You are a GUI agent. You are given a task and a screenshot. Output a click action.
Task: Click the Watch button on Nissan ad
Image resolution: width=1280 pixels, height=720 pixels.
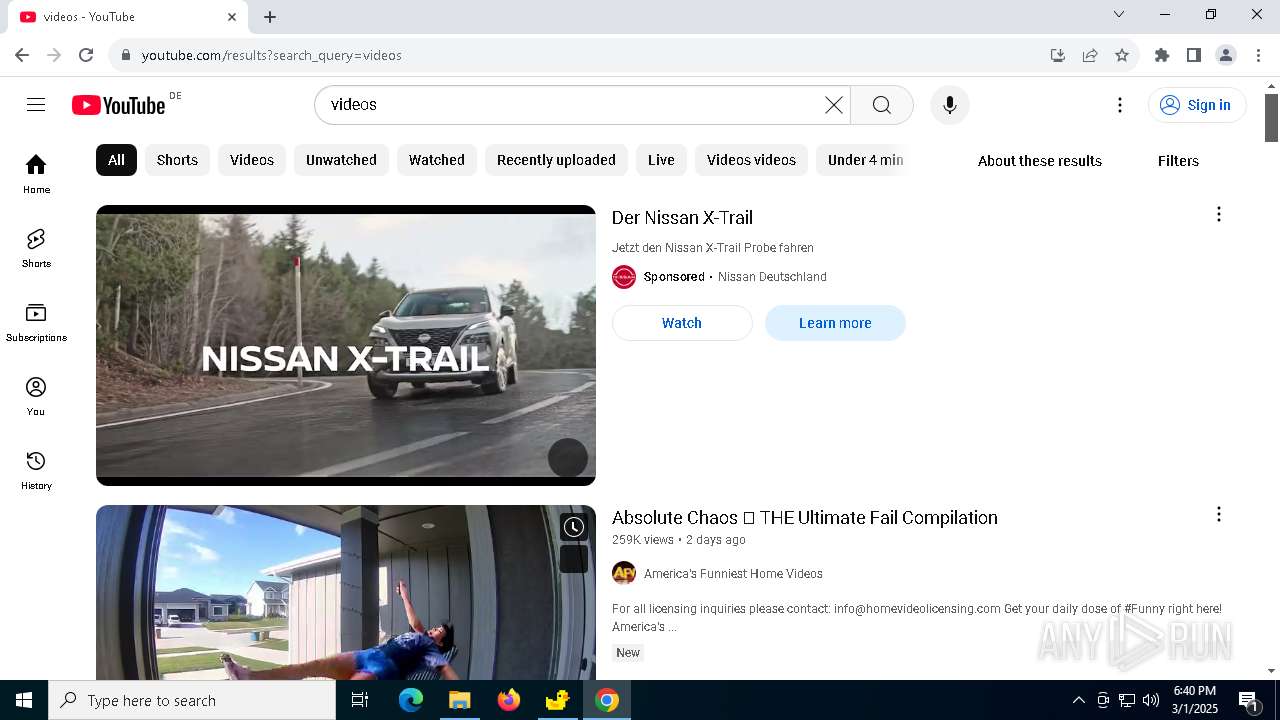[x=682, y=323]
